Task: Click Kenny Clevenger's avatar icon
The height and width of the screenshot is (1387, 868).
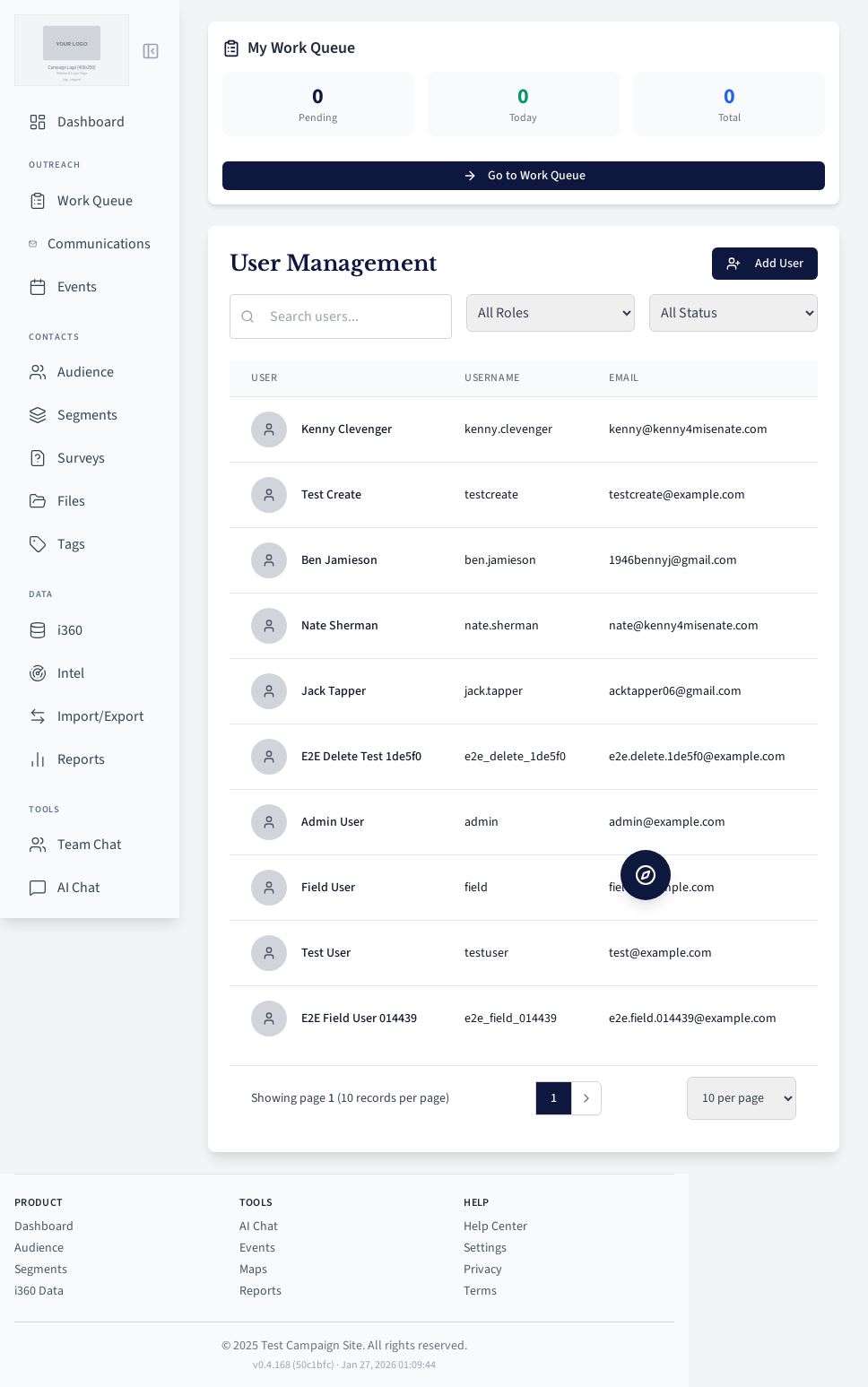Action: [x=269, y=429]
